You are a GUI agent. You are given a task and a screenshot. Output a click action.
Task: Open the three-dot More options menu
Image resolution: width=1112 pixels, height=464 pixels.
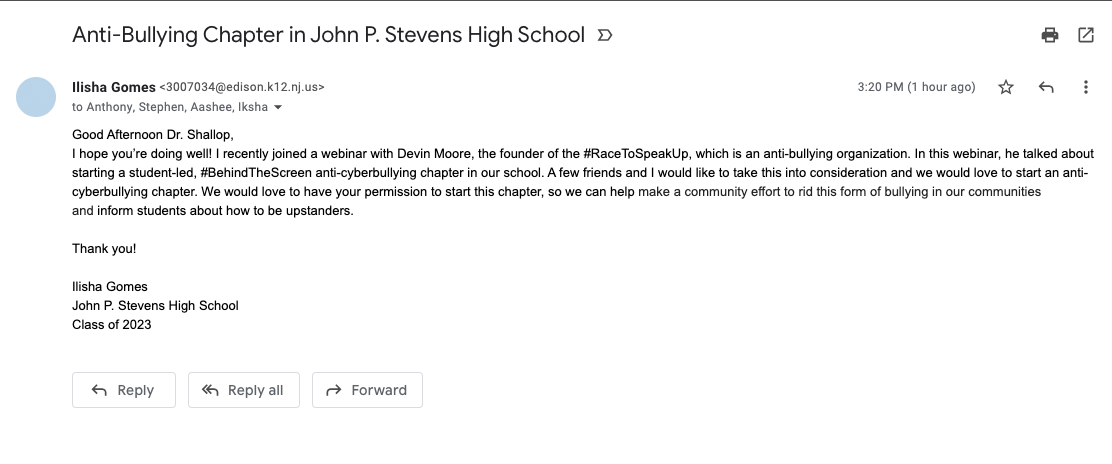1085,87
